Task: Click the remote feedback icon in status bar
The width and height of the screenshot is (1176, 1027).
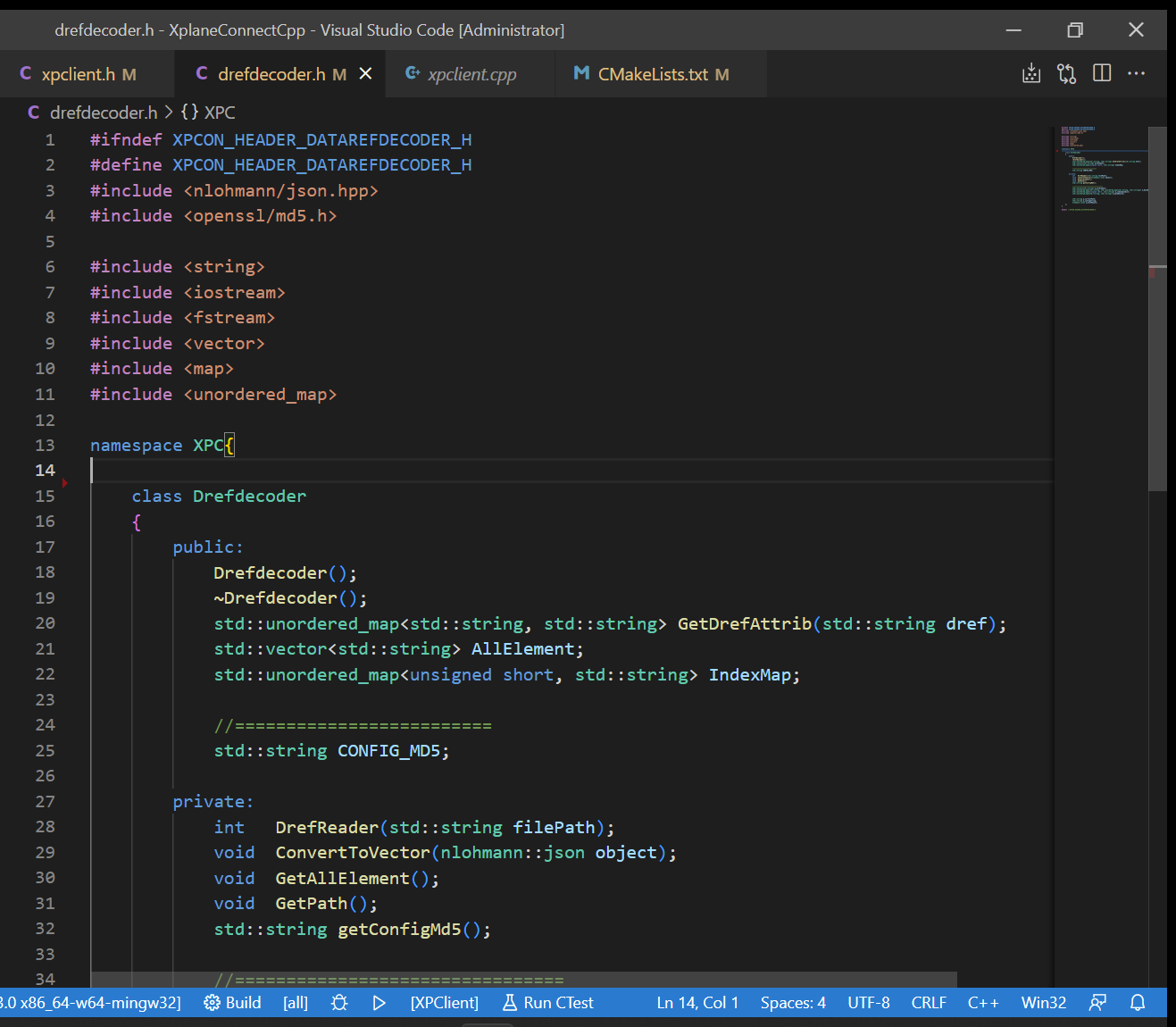Action: click(x=1097, y=1002)
